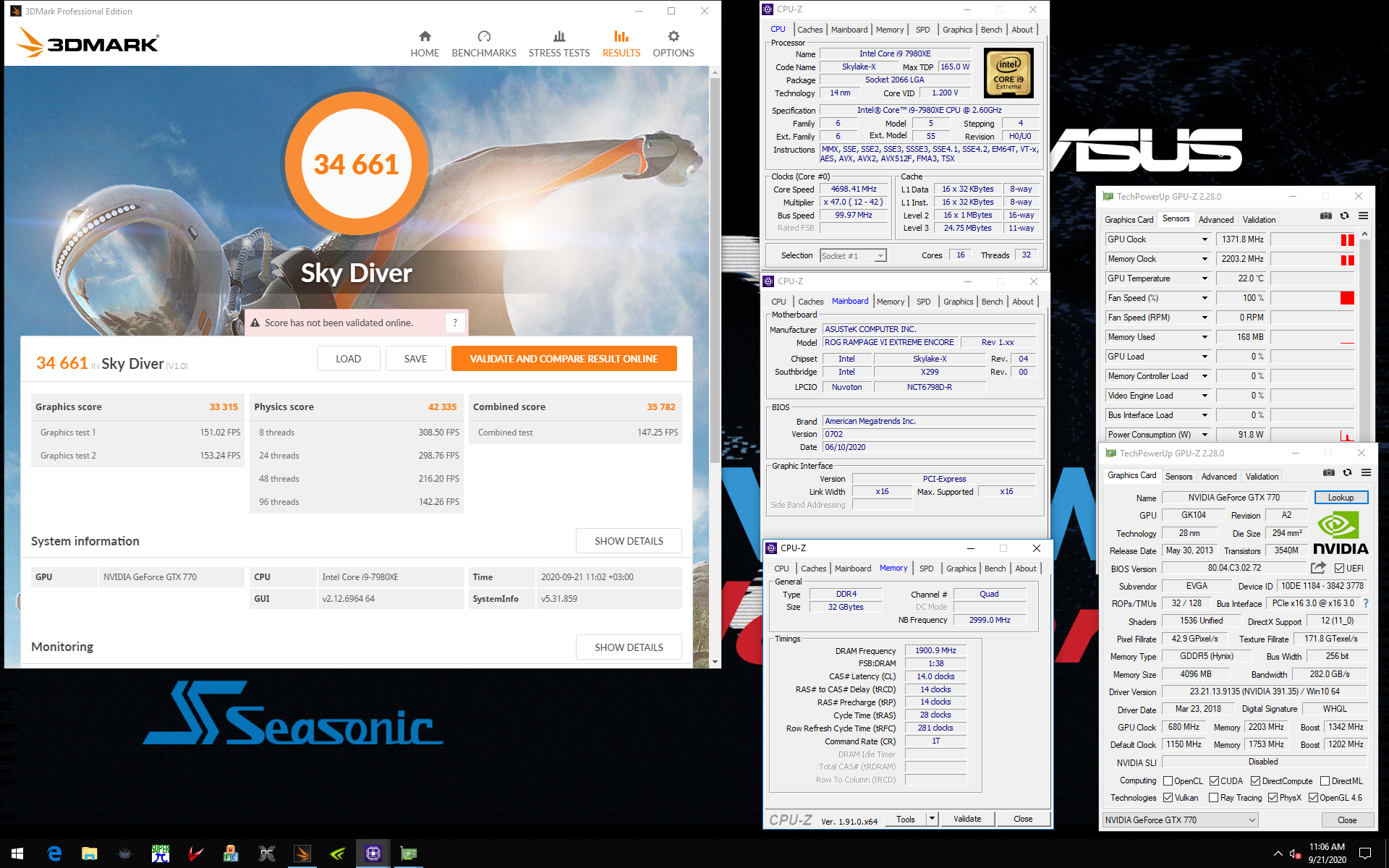
Task: Switch to Caches tab in top CPU-Z window
Action: click(810, 30)
